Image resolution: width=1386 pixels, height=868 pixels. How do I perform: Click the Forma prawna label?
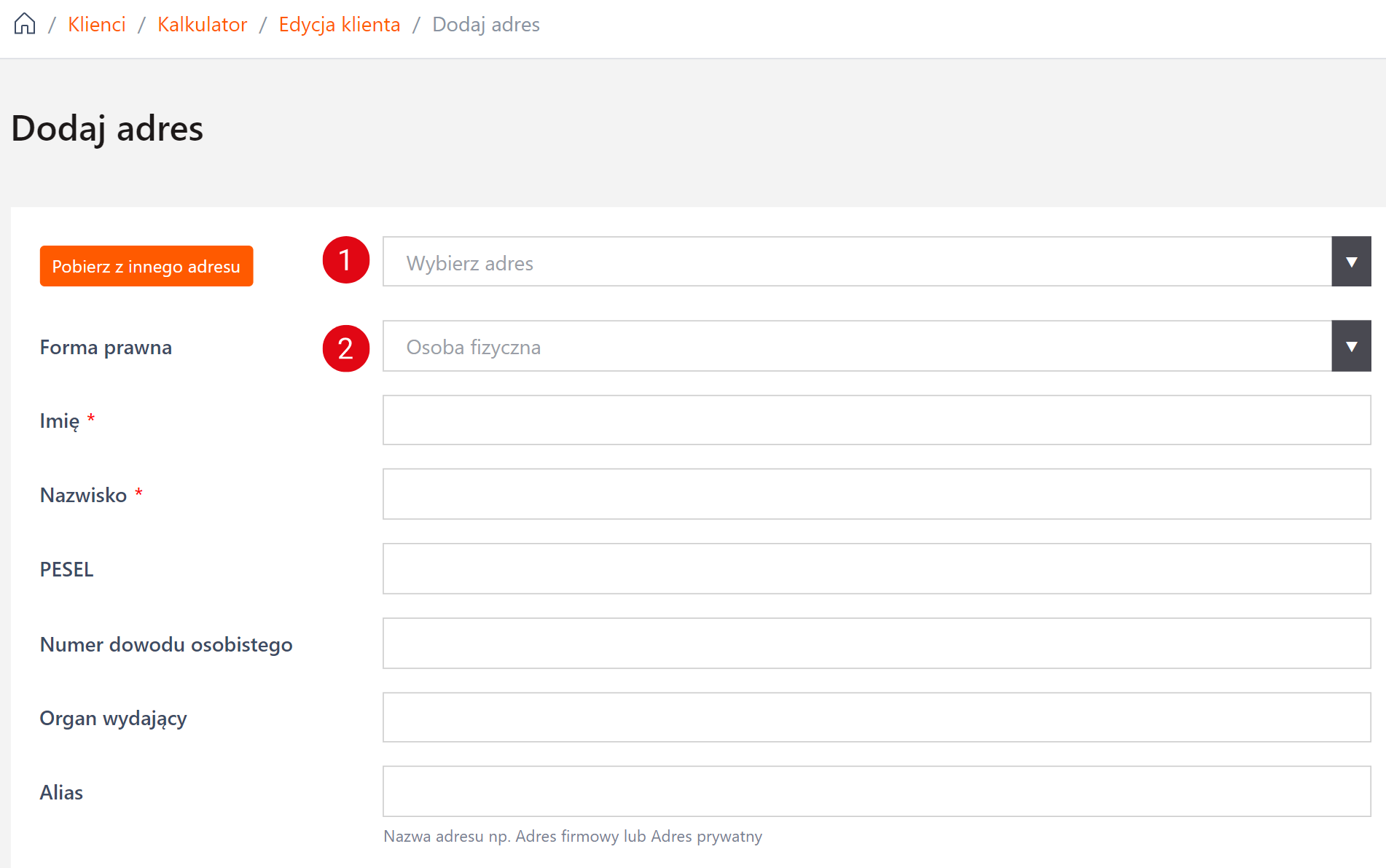tap(106, 348)
